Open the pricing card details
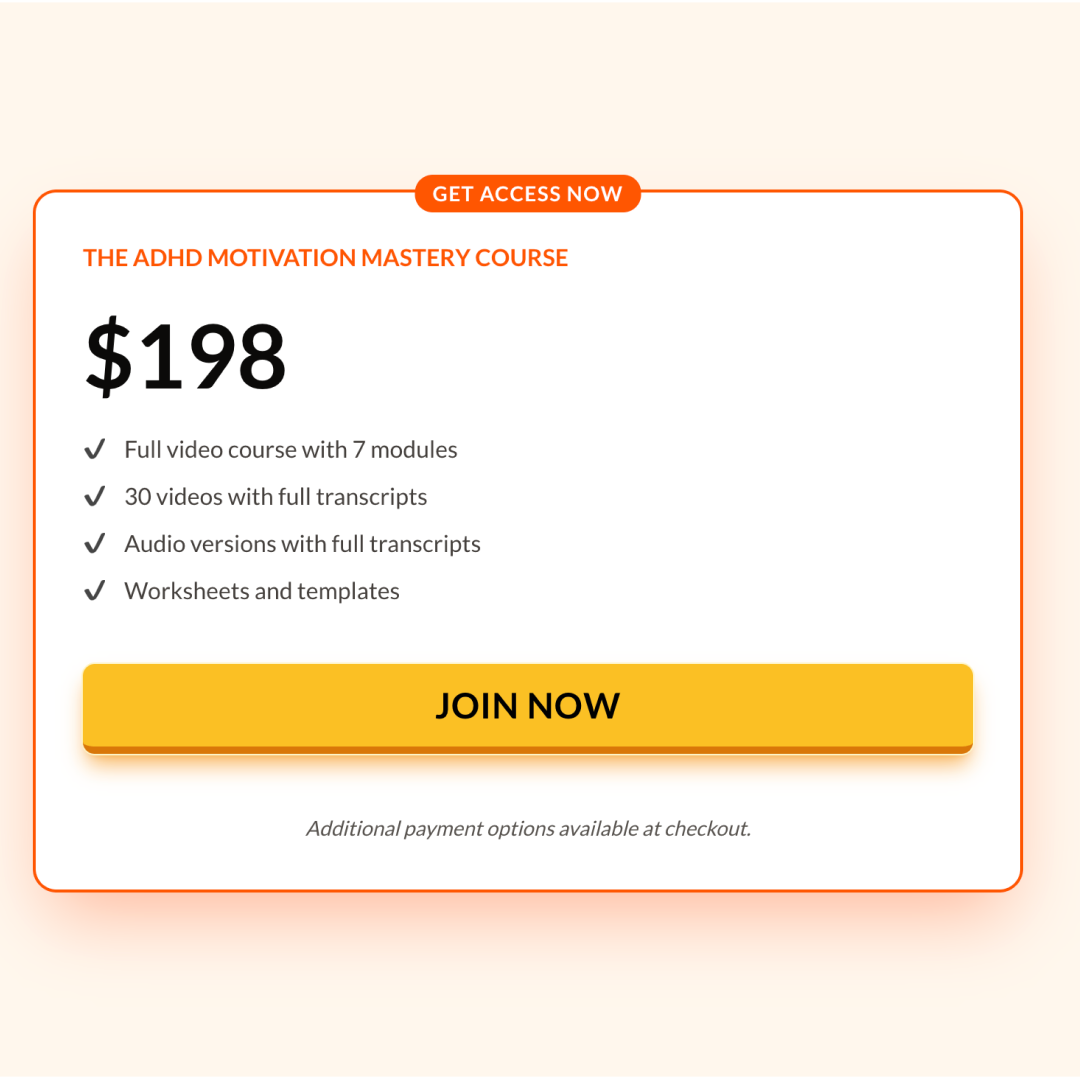This screenshot has height=1080, width=1080. tap(528, 540)
